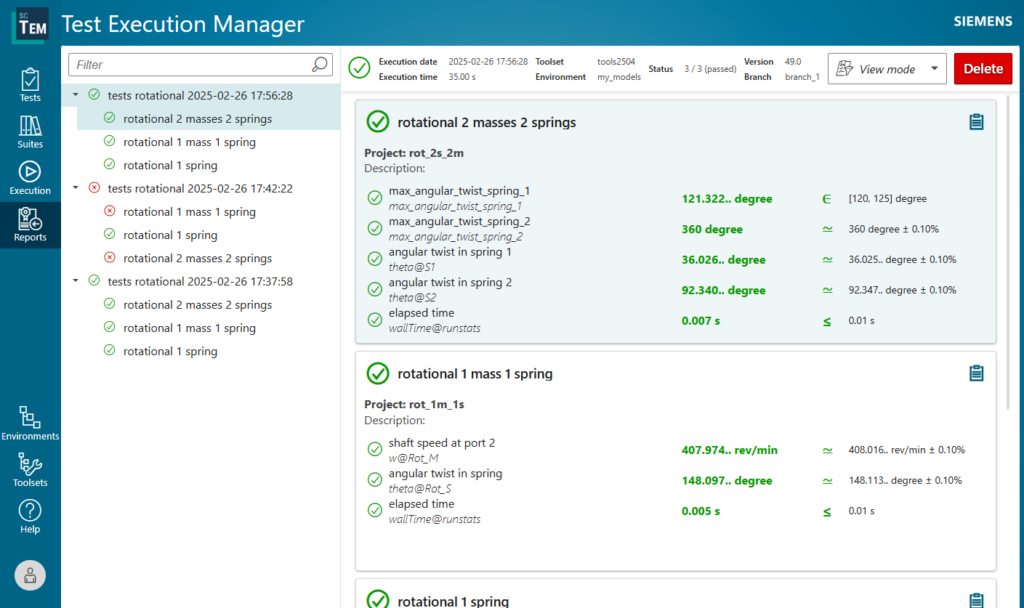Collapse tests rotational 2025-02-26 17:37:58 group
The height and width of the screenshot is (608, 1024).
[x=76, y=281]
